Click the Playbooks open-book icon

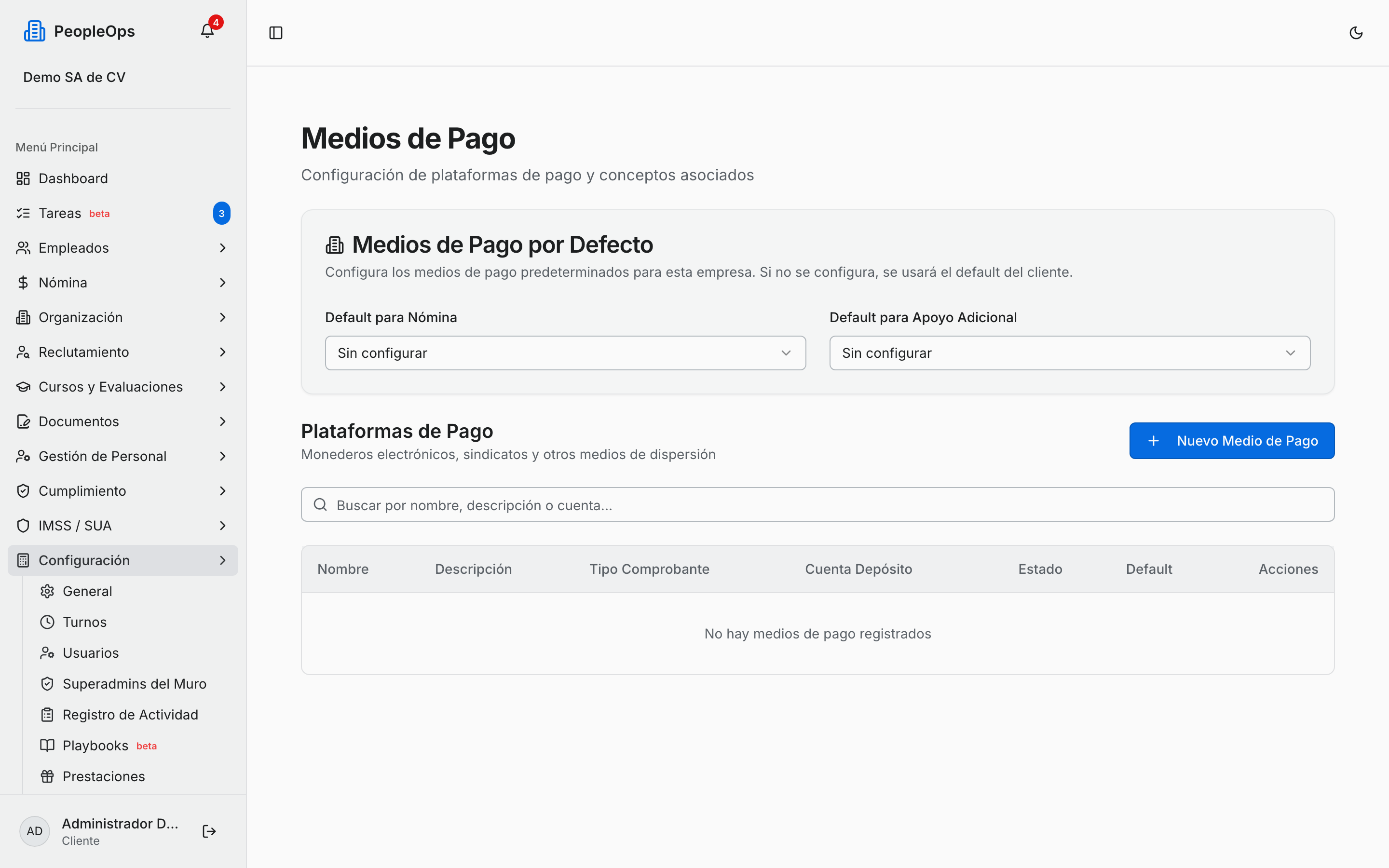pos(47,746)
